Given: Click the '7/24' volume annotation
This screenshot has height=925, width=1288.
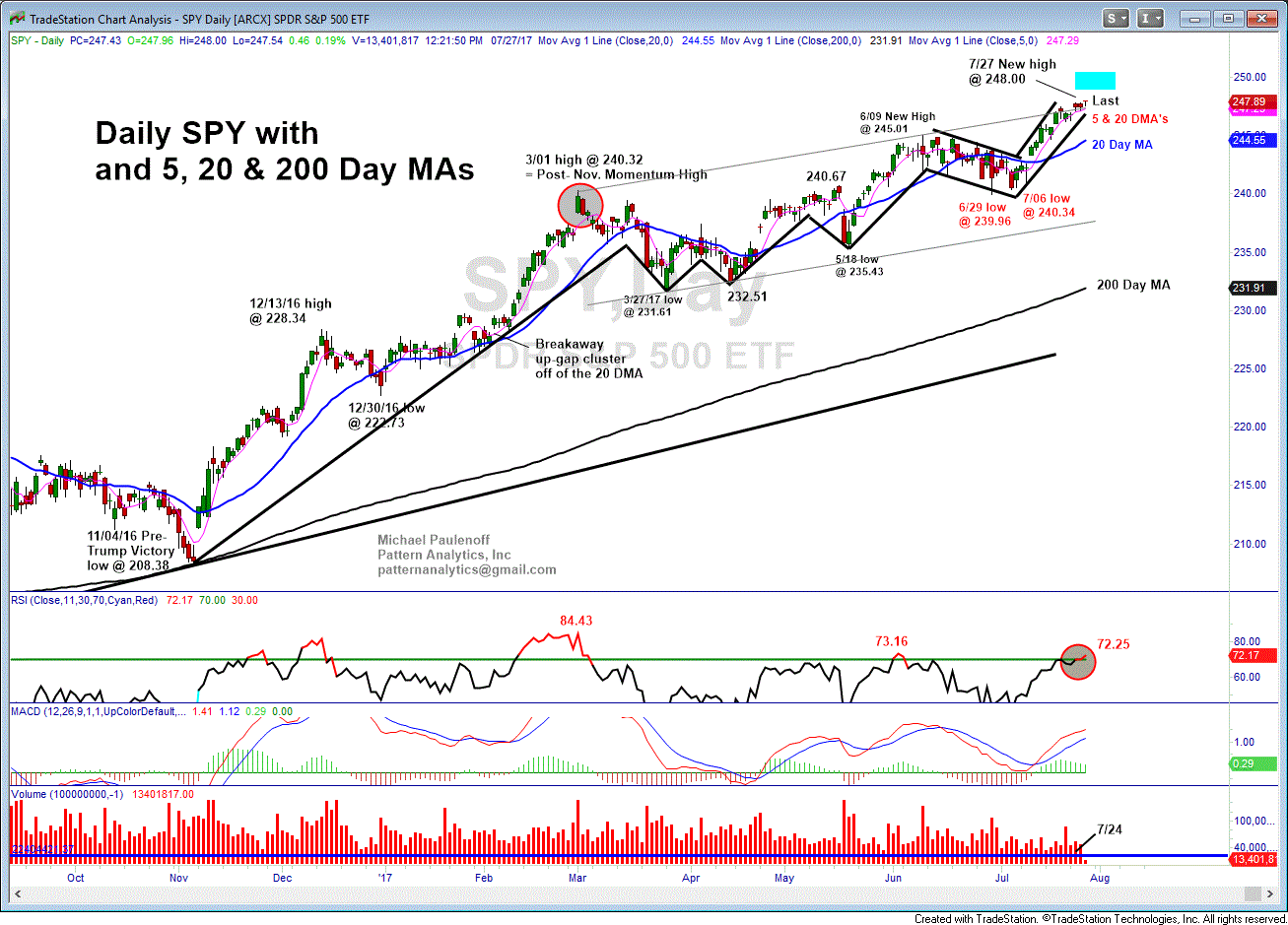Looking at the screenshot, I should [1109, 829].
